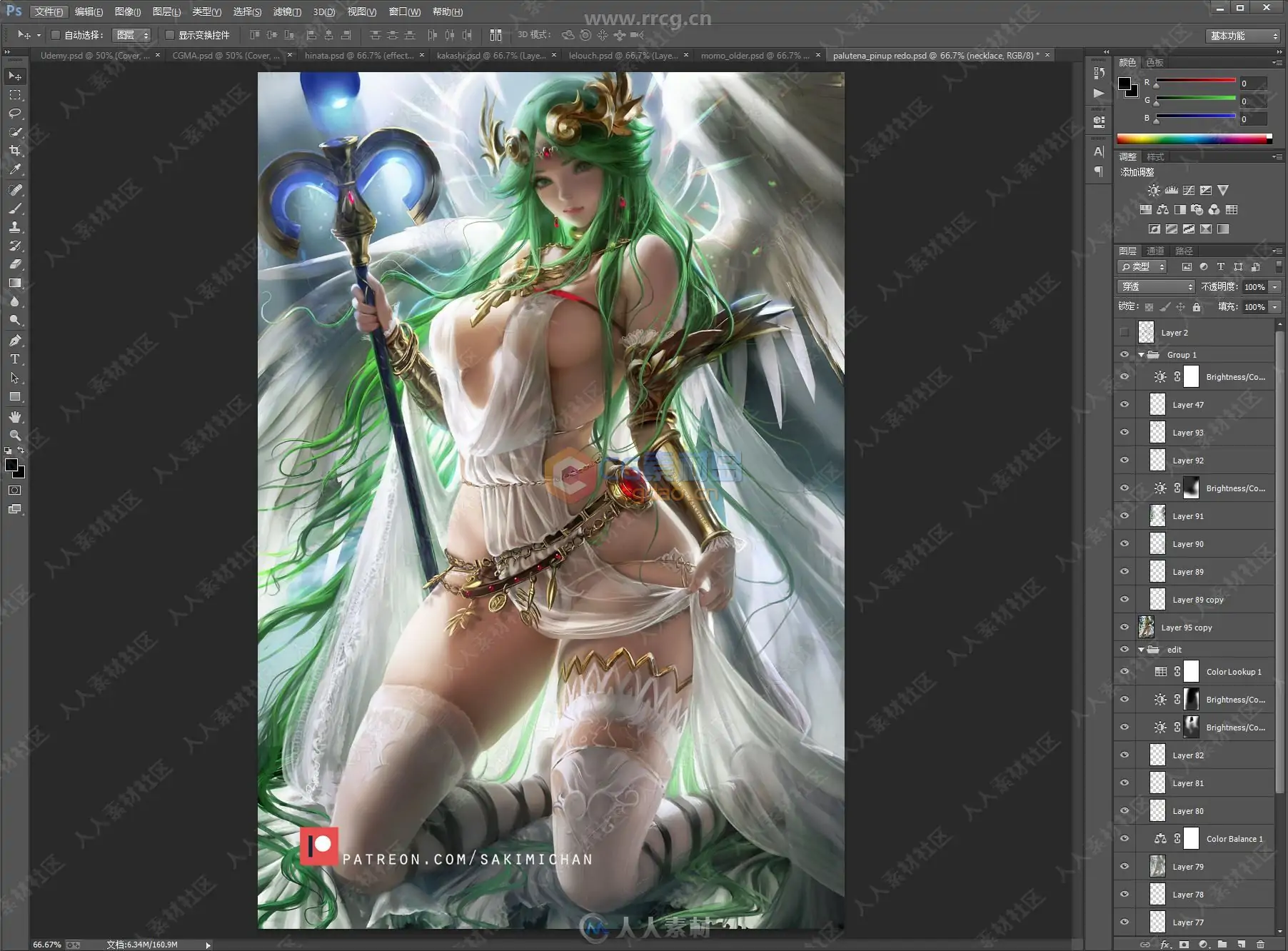This screenshot has height=951, width=1288.
Task: Open the auto-select Layer/Group dropdown
Action: click(132, 35)
